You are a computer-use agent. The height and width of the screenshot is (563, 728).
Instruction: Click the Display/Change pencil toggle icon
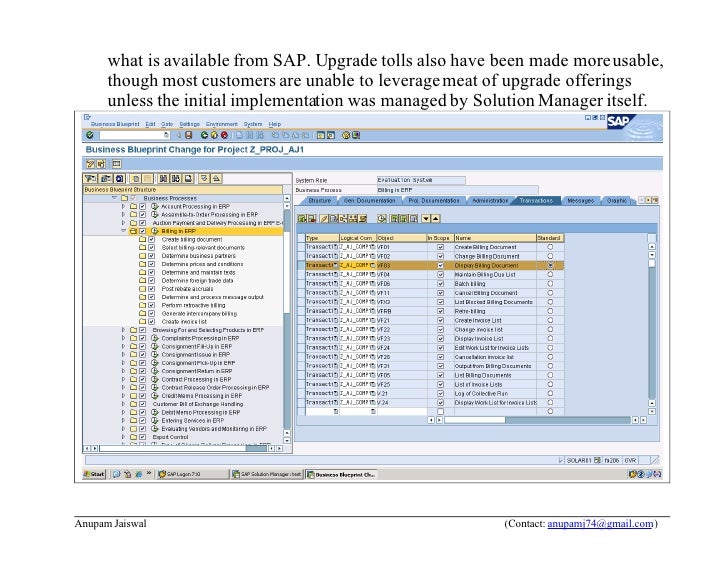(x=91, y=164)
